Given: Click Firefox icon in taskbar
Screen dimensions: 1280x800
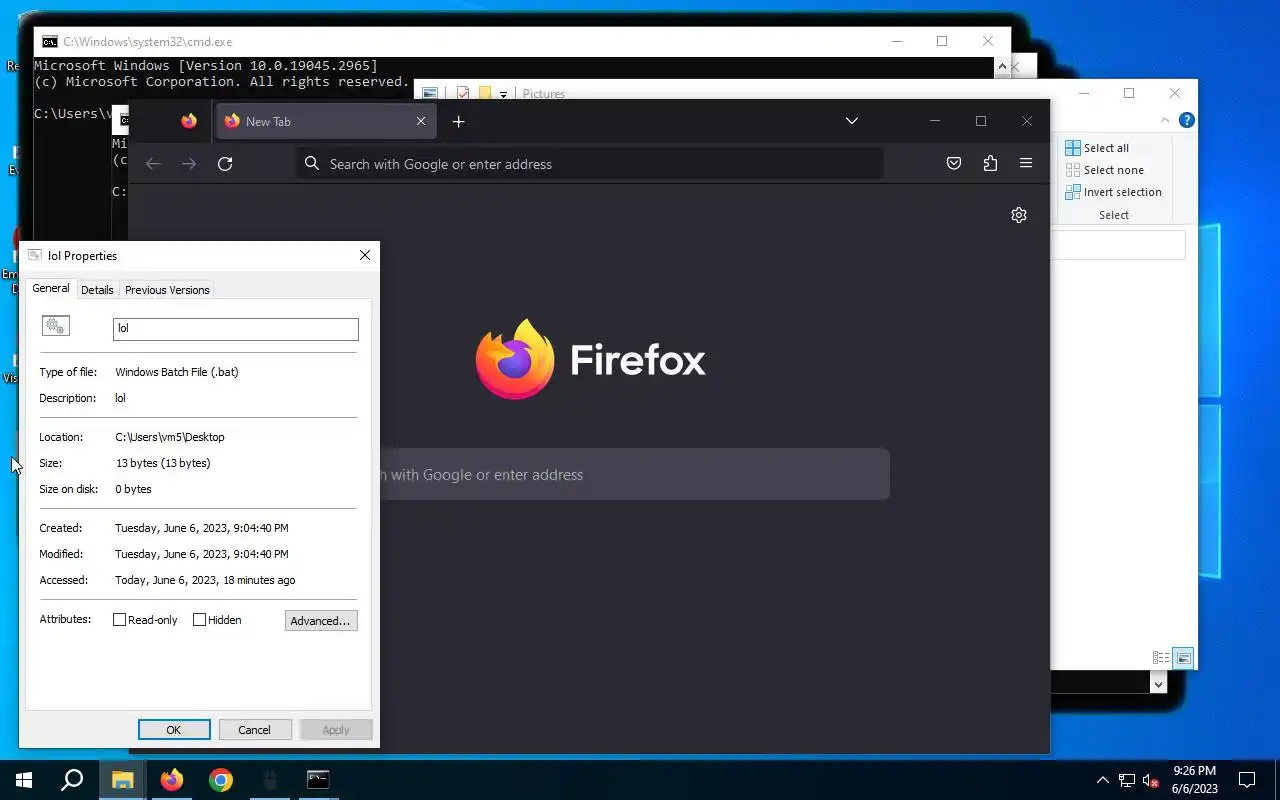Looking at the screenshot, I should coord(172,780).
